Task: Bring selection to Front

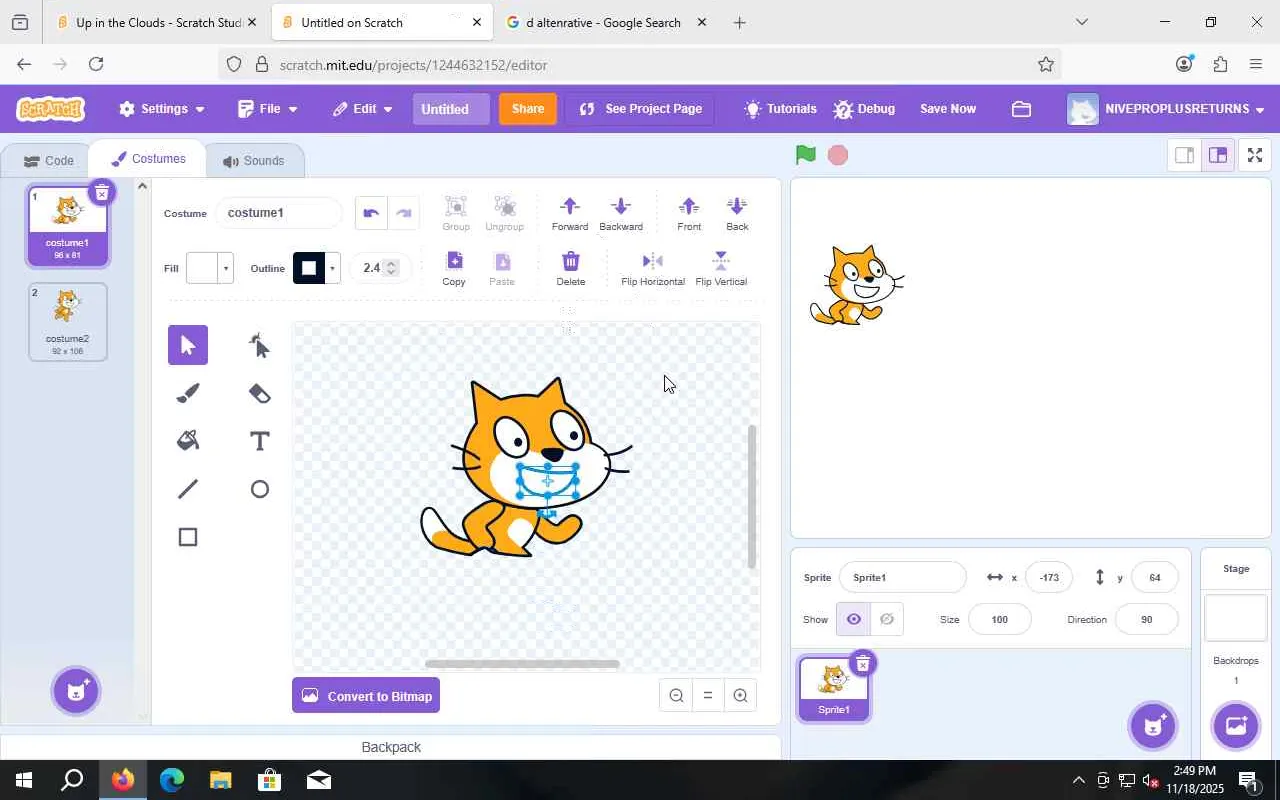Action: tap(689, 213)
